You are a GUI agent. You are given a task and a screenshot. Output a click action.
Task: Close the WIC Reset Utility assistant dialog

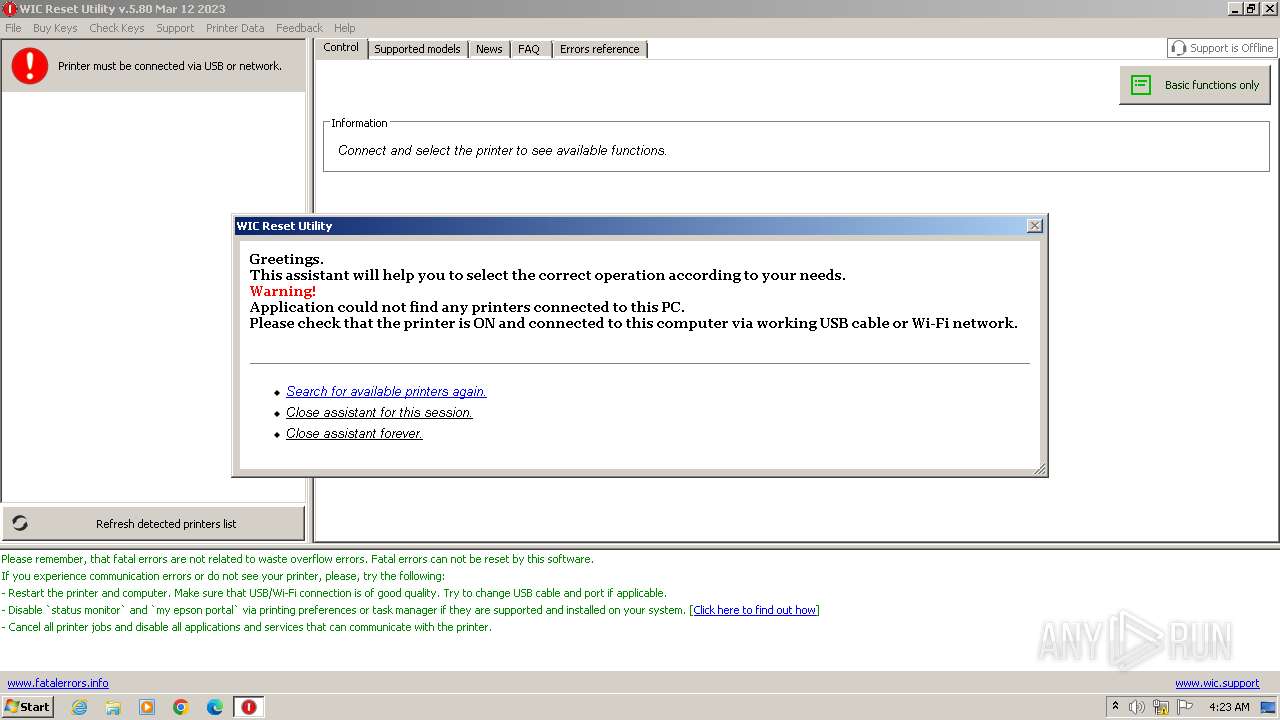(1035, 226)
